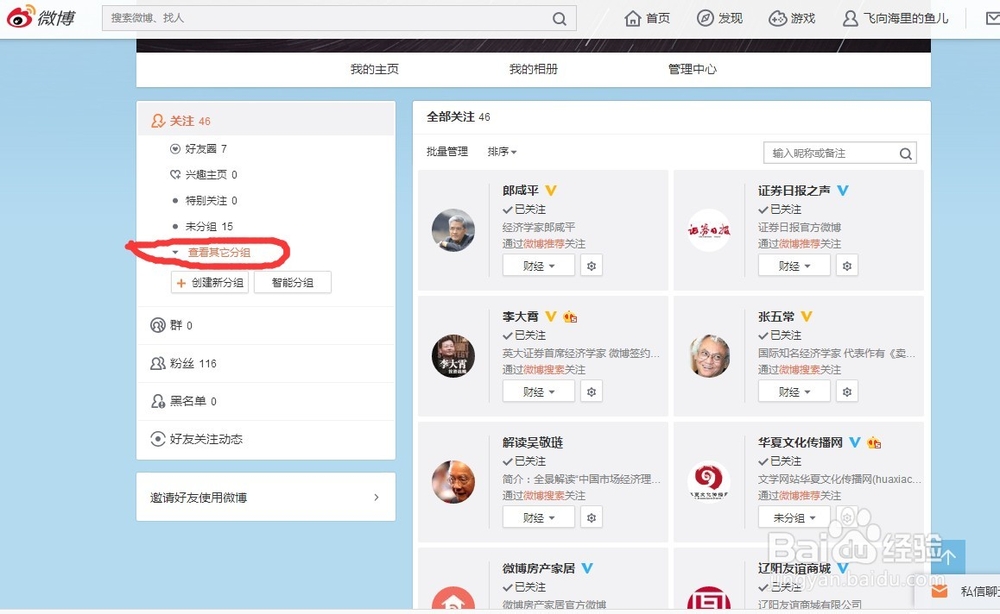Open the 飞向海里的鱼儿 user profile

895,18
